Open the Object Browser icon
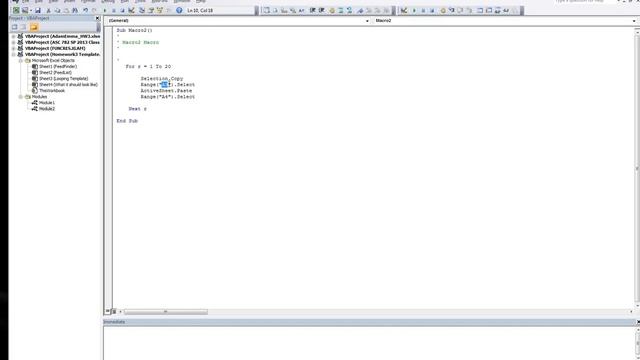The height and width of the screenshot is (360, 640). (x=160, y=10)
